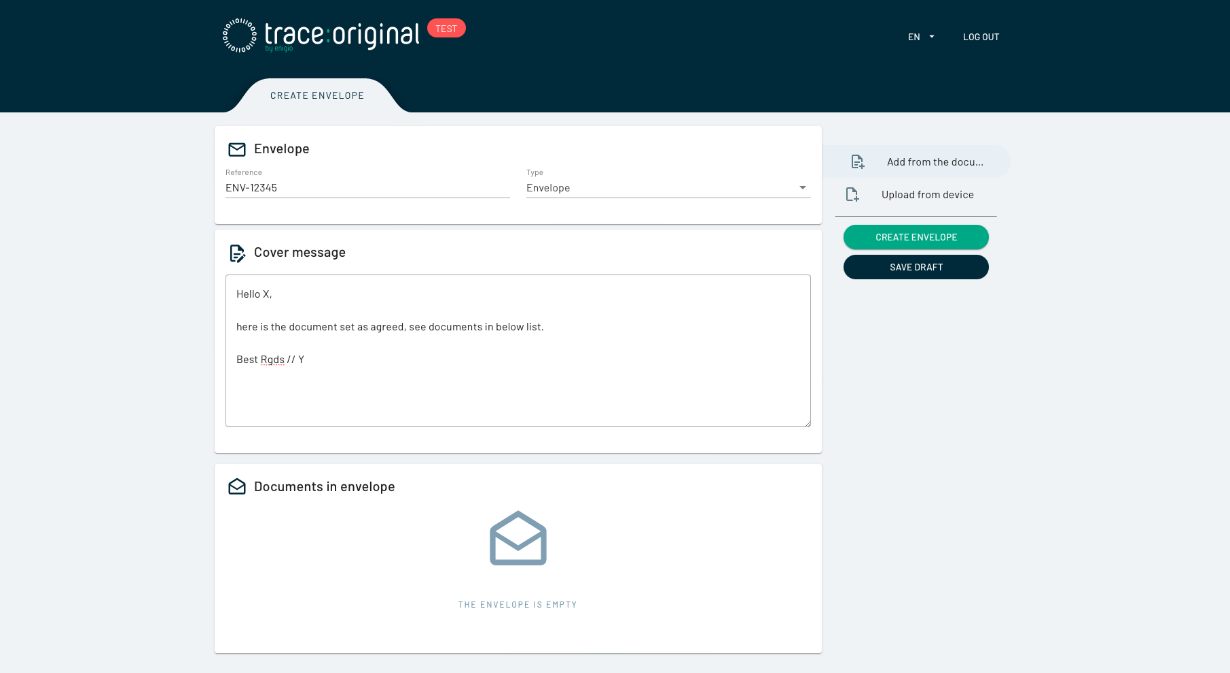Choose 'Upload from device' option text

point(927,195)
